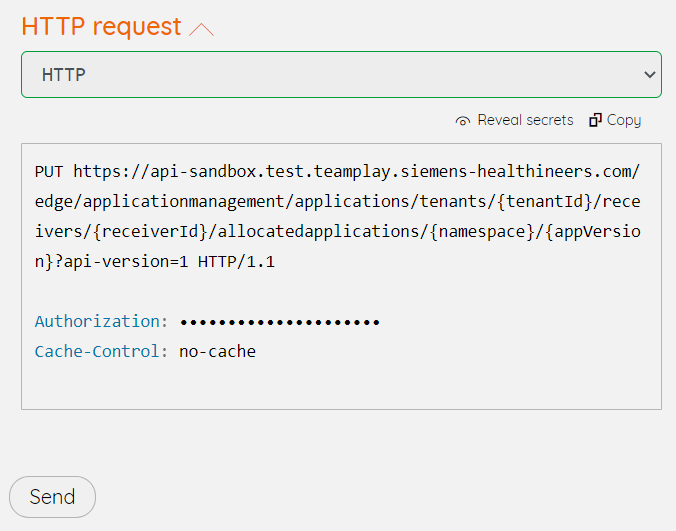Click the HTTP request heading
The width and height of the screenshot is (676, 531).
(x=101, y=27)
